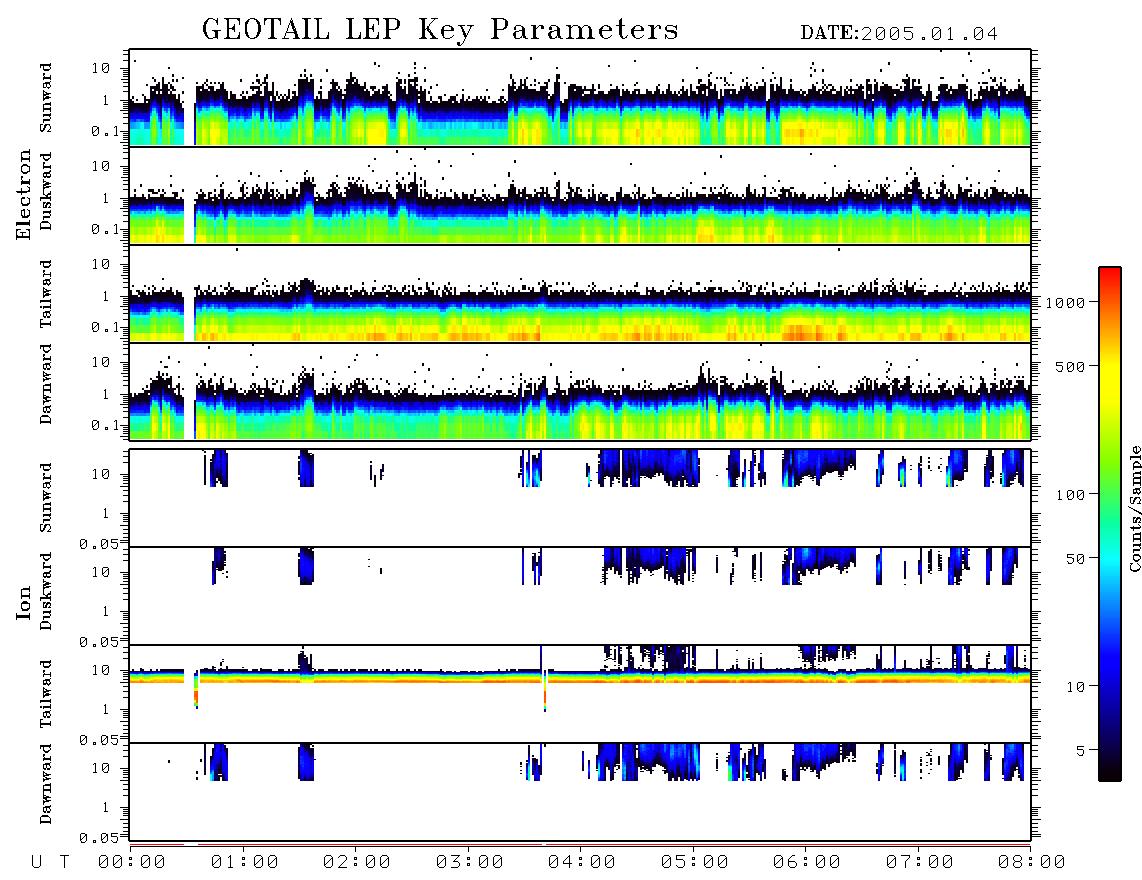Open the Electron Dawnward spectrogram panel
This screenshot has width=1142, height=880.
pyautogui.click(x=580, y=391)
